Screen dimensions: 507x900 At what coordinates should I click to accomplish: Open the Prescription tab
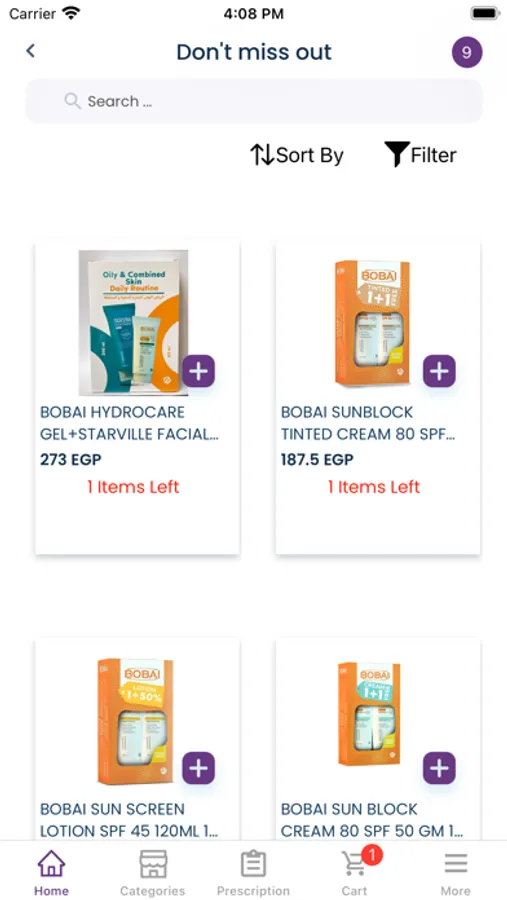coord(253,872)
